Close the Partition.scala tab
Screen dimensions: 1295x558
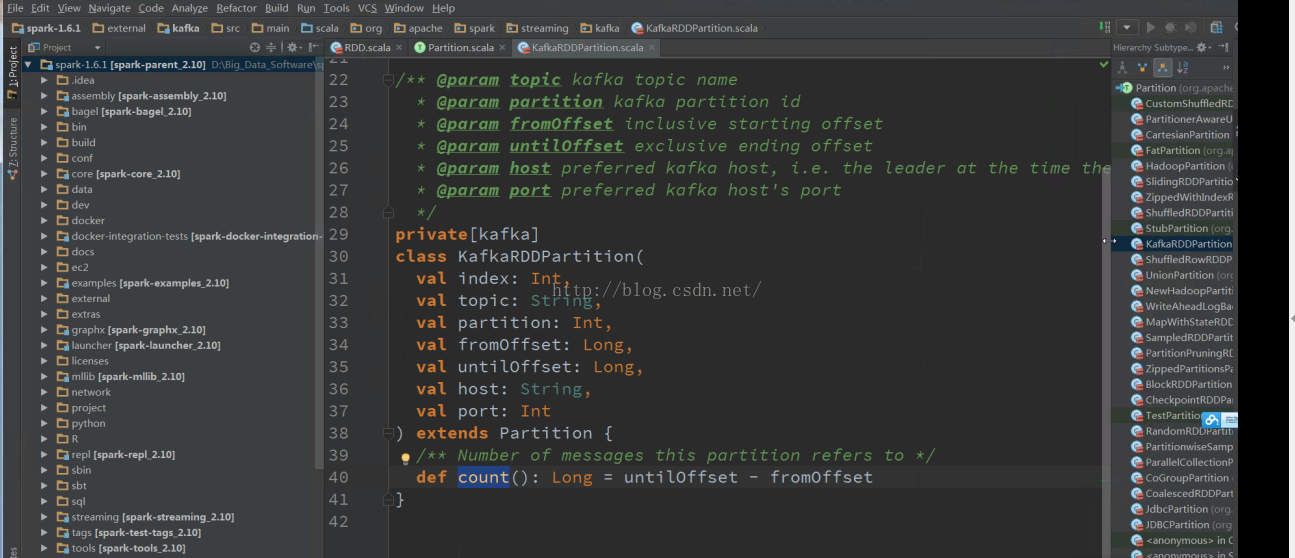[x=502, y=47]
